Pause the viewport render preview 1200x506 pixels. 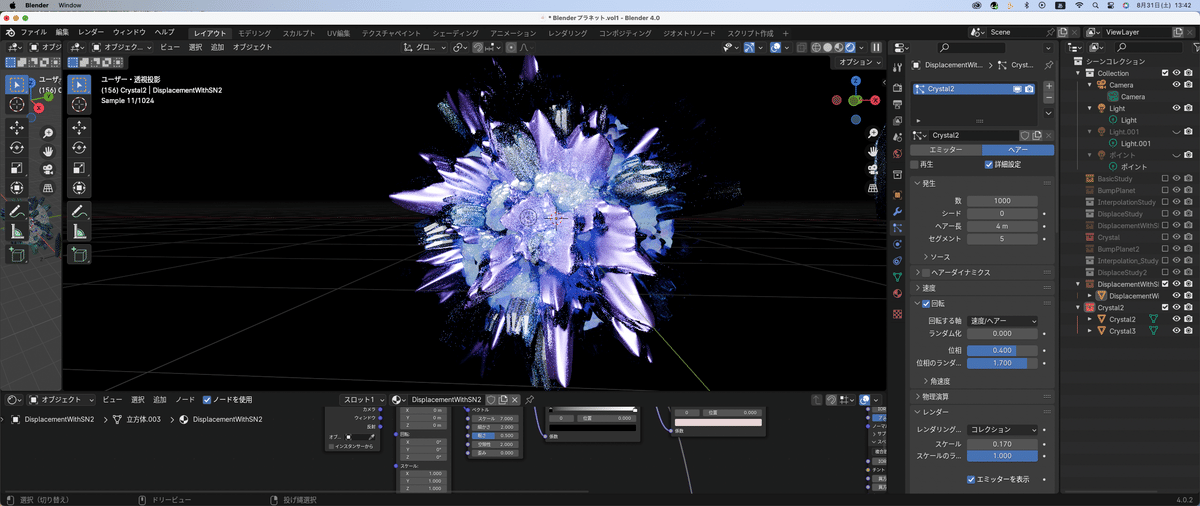pyautogui.click(x=877, y=47)
